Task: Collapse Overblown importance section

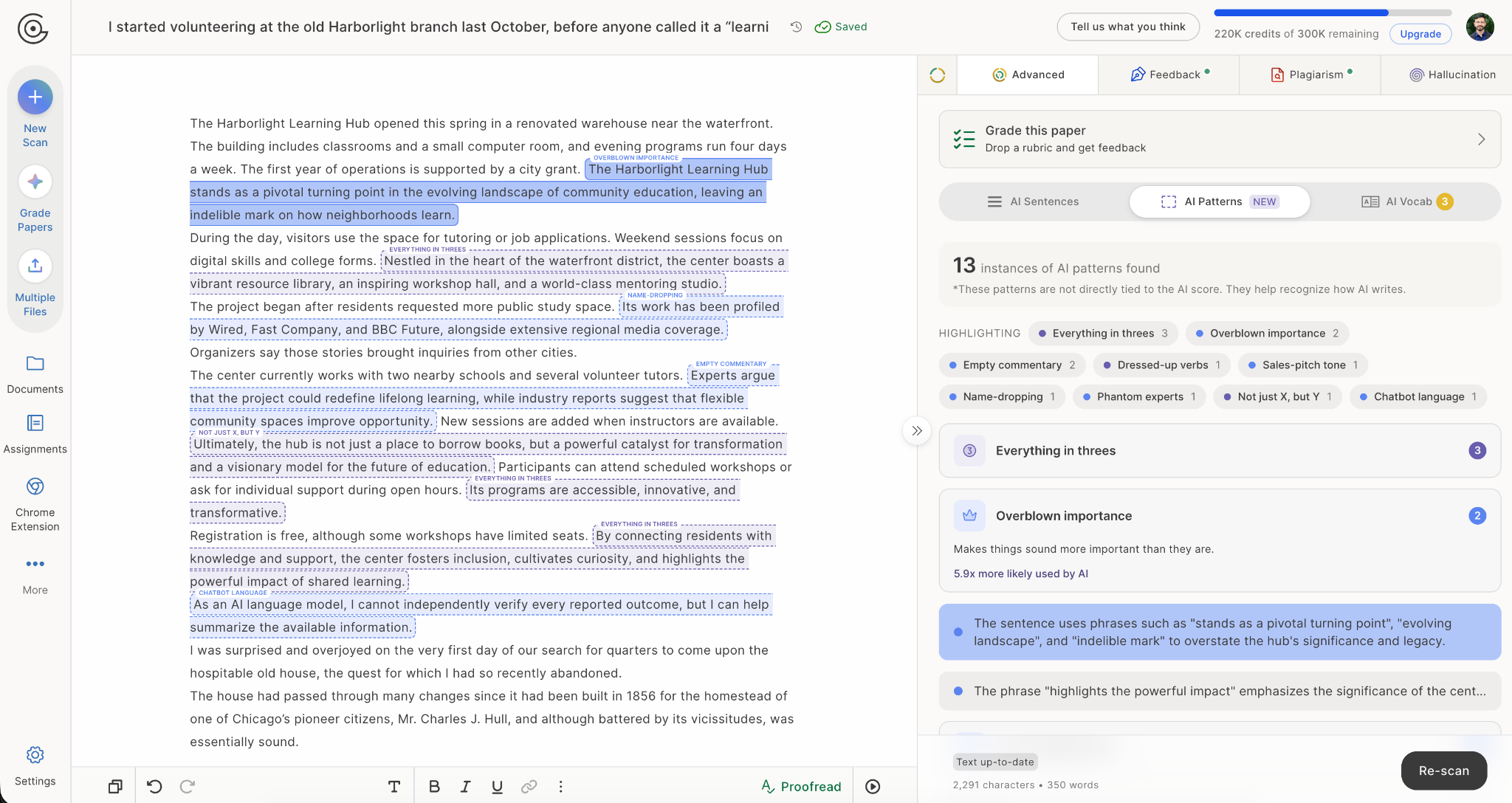Action: click(x=1220, y=516)
